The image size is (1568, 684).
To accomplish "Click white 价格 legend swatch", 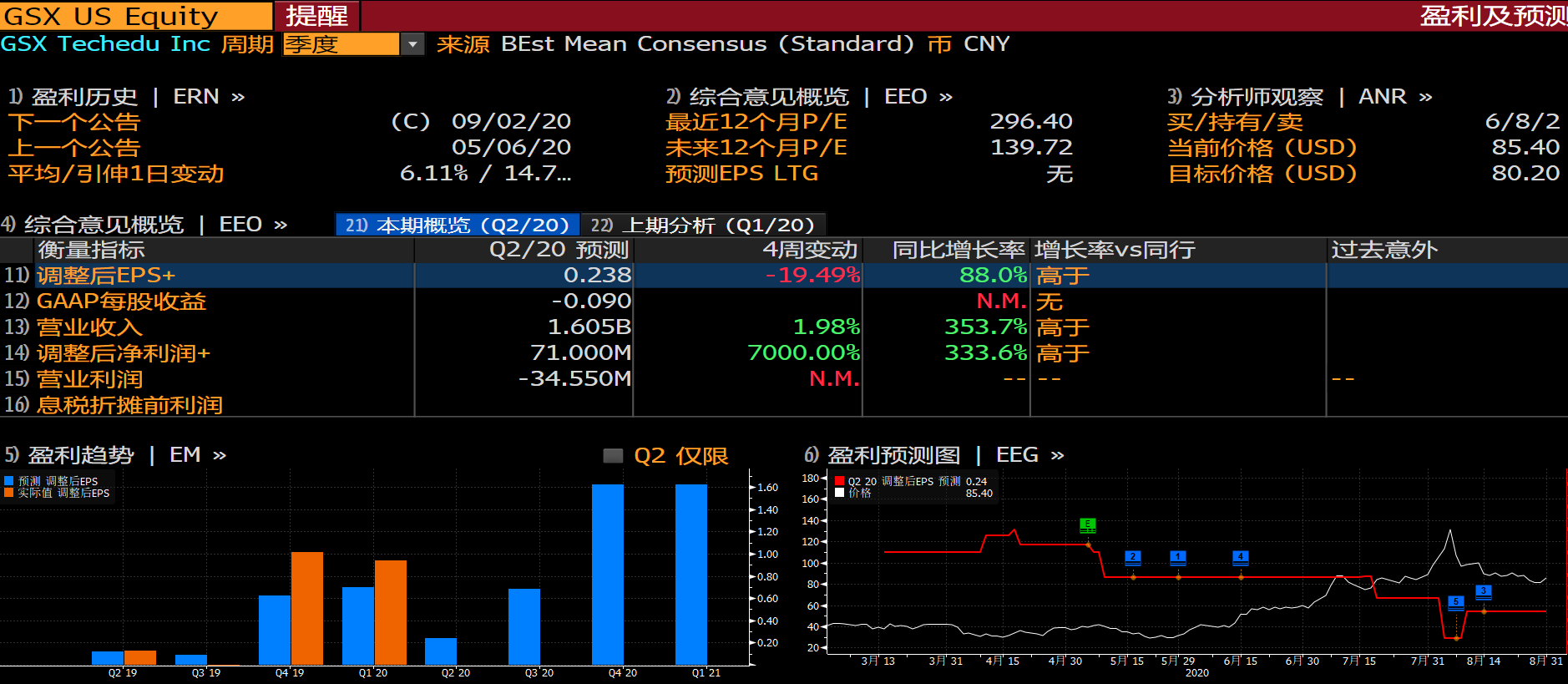I will (x=840, y=493).
